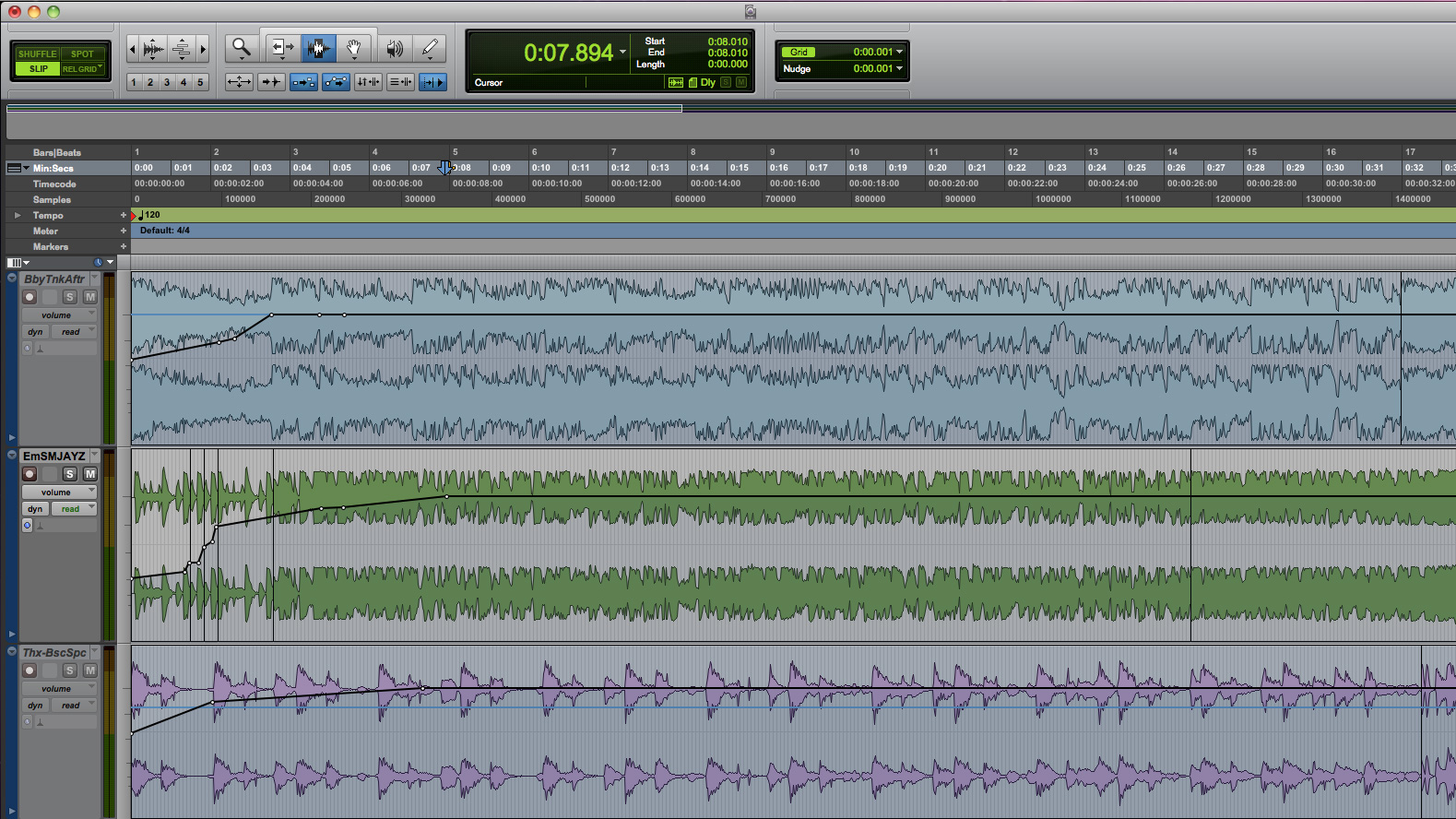
Task: Add a meter change with plus
Action: click(124, 231)
